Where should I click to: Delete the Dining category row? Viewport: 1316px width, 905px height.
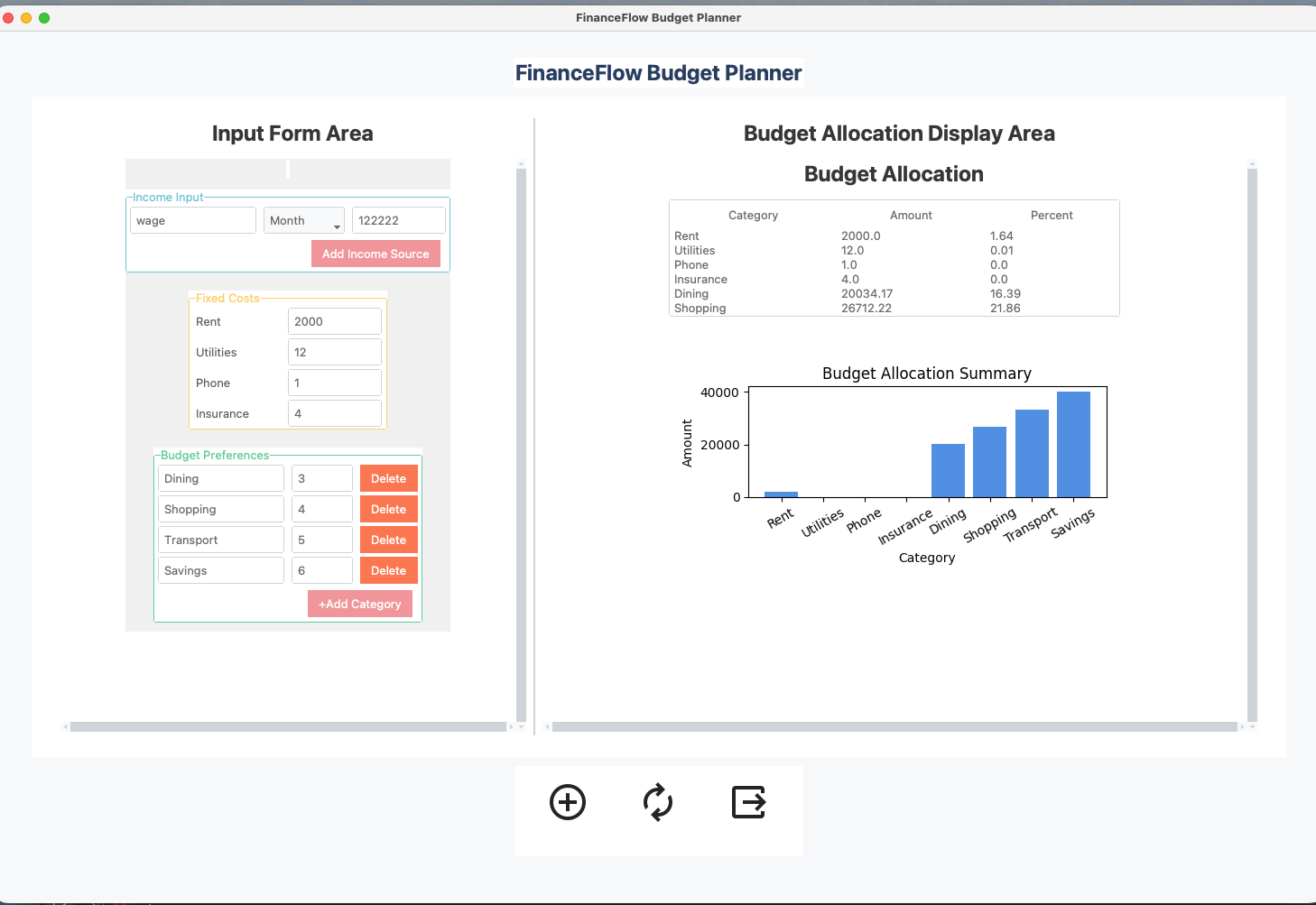point(389,478)
